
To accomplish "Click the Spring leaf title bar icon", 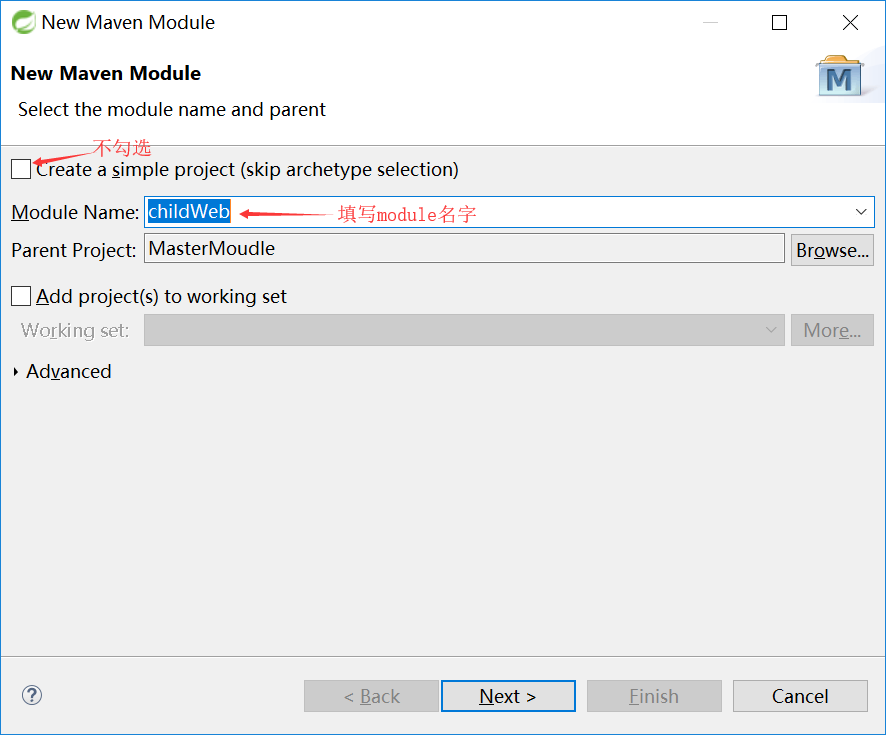I will (24, 23).
